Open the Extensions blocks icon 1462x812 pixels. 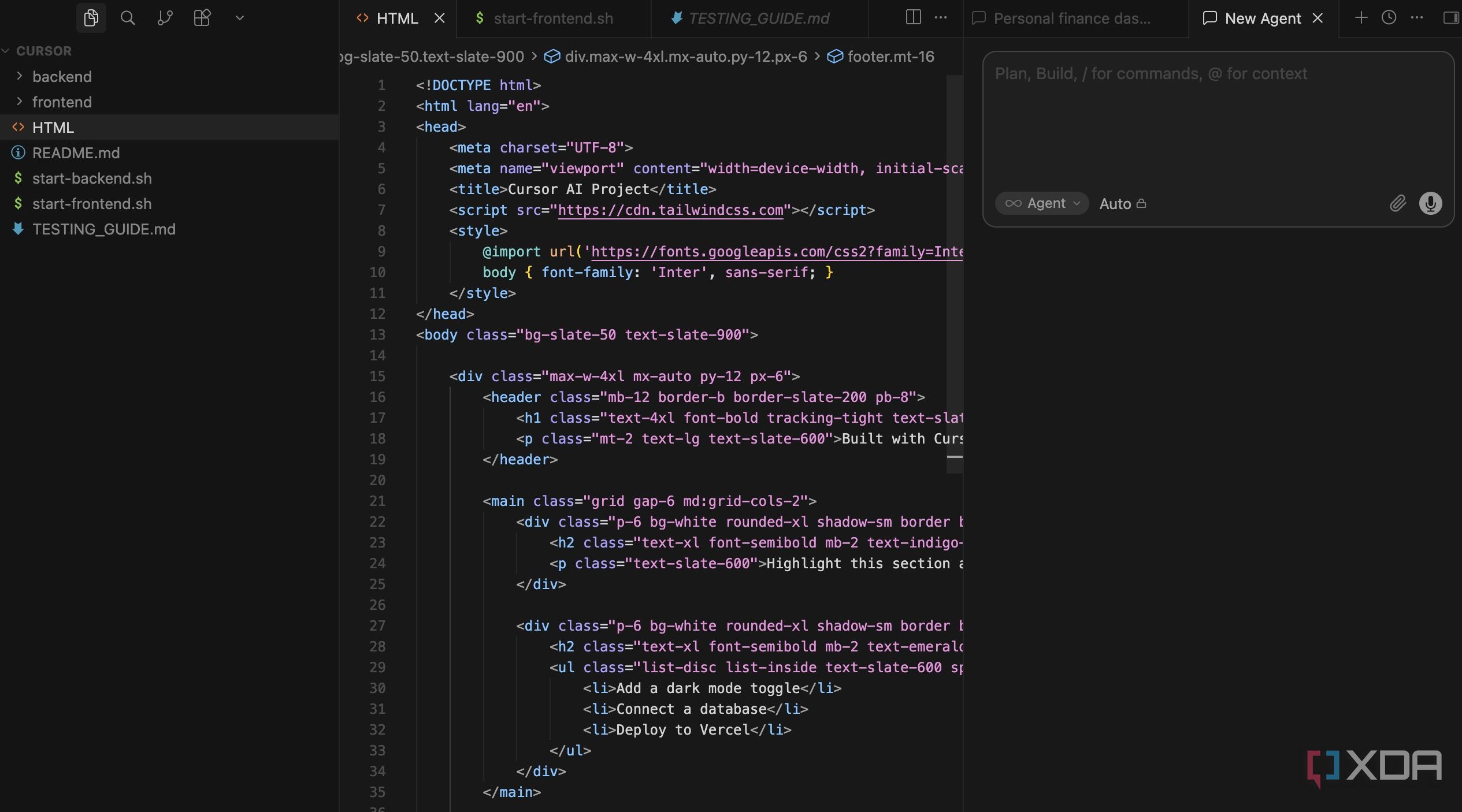click(202, 18)
